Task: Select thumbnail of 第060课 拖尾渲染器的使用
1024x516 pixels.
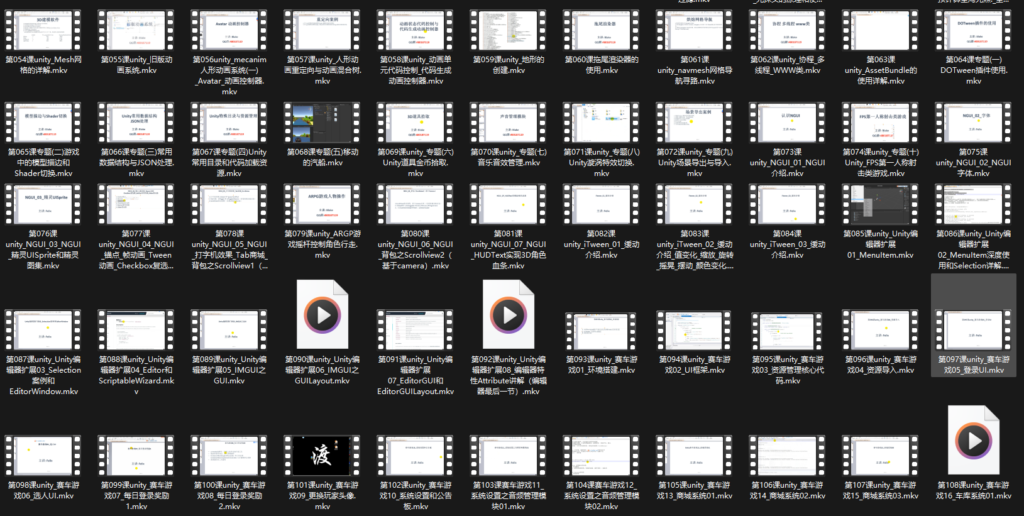Action: [x=601, y=29]
